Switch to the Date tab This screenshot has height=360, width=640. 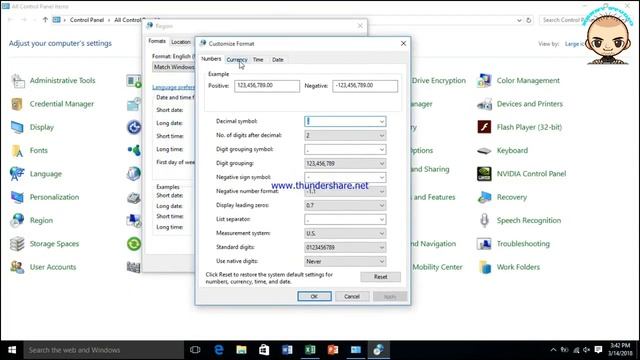[x=278, y=60]
